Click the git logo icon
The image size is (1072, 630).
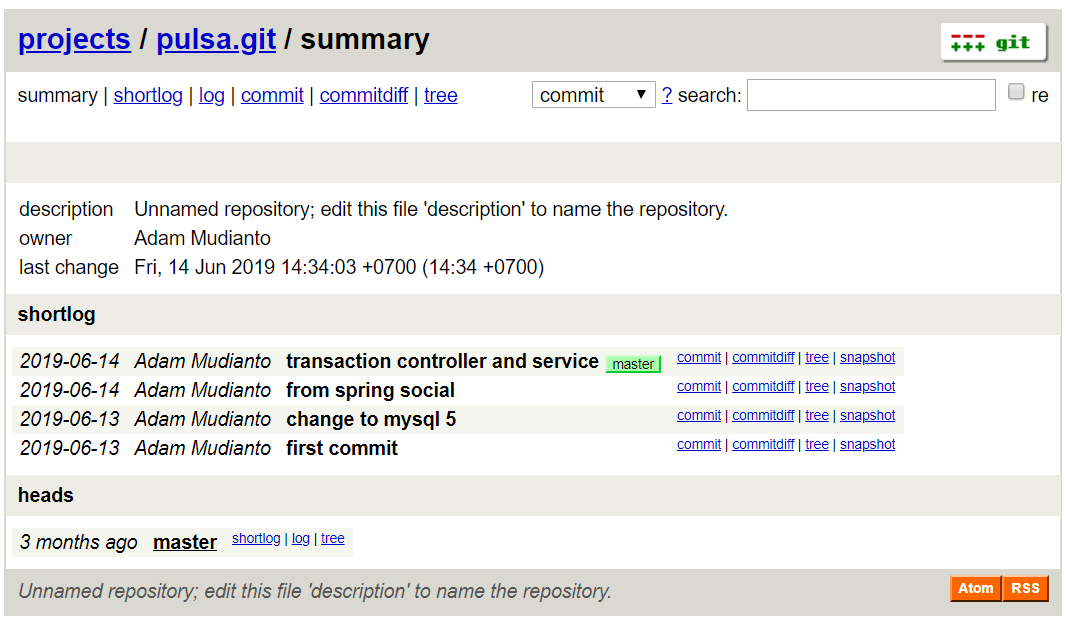(x=993, y=43)
